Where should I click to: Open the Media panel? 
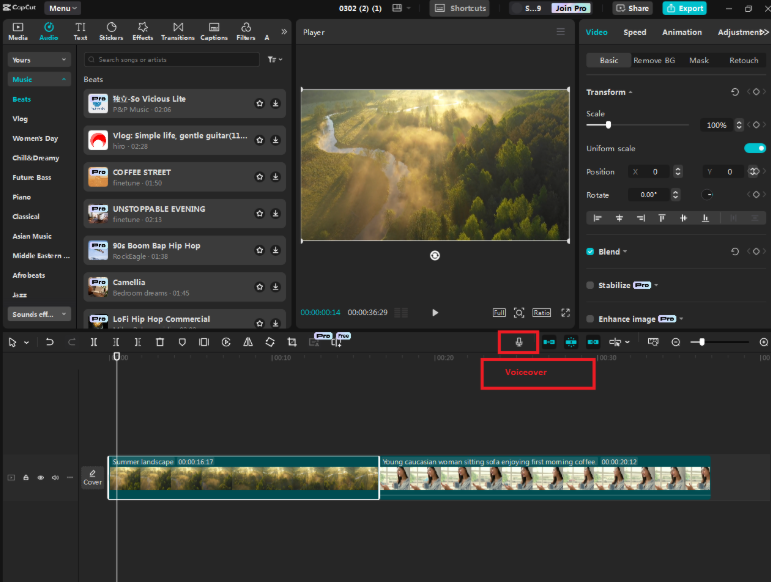[x=18, y=31]
